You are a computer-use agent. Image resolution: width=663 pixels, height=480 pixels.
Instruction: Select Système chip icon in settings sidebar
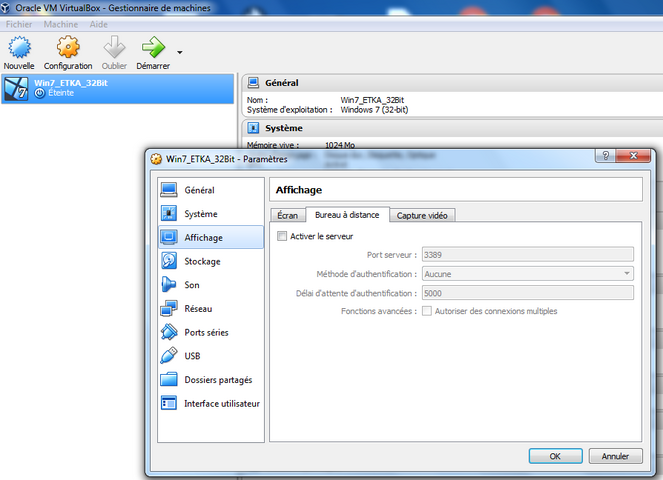(x=169, y=214)
